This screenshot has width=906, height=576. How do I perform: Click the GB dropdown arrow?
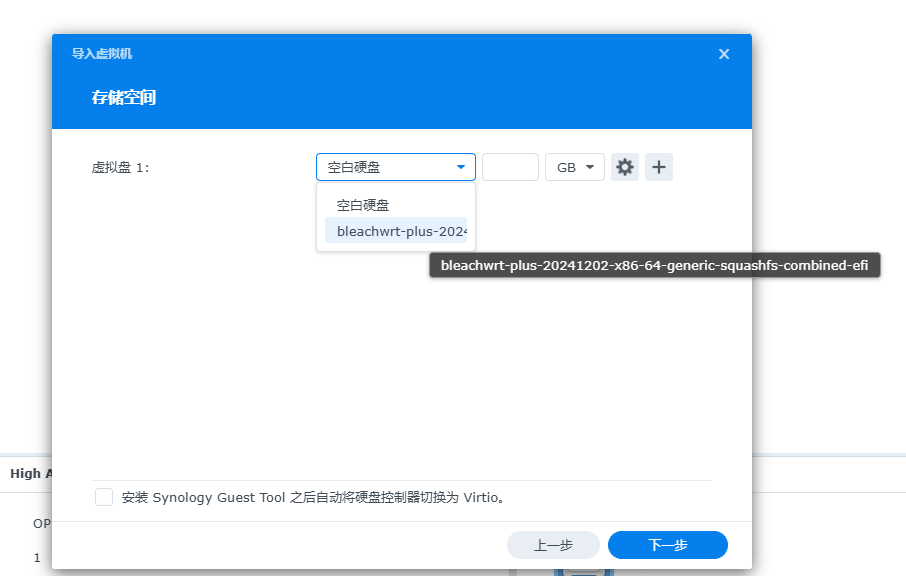[x=590, y=167]
